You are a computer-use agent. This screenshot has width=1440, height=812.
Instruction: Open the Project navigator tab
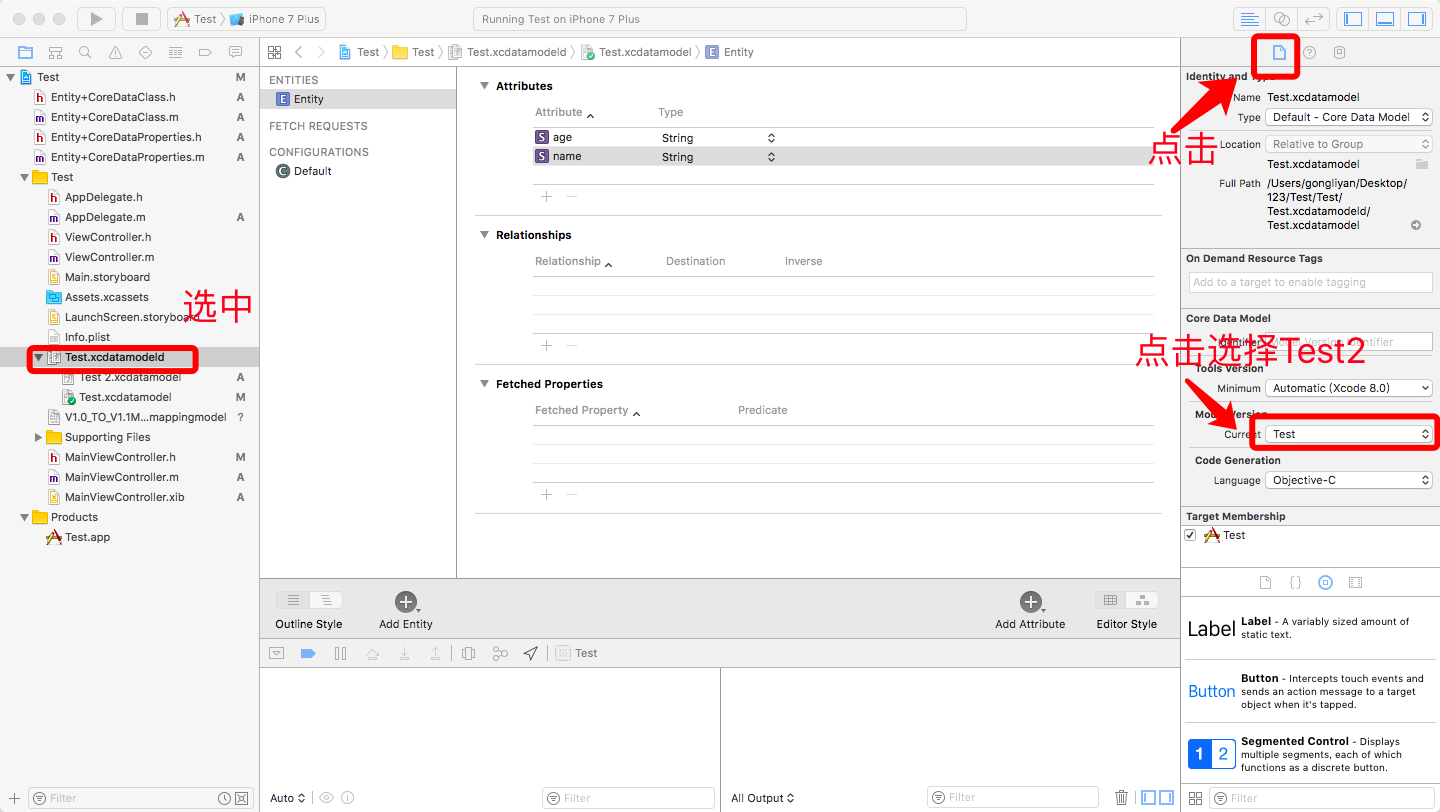point(26,52)
